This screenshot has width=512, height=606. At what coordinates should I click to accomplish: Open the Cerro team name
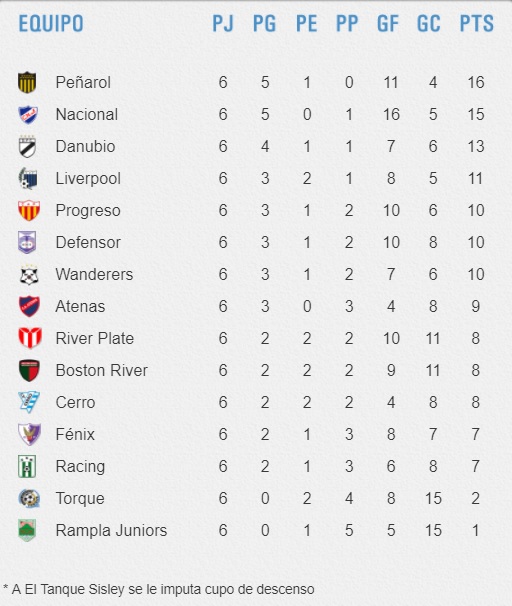click(x=75, y=402)
